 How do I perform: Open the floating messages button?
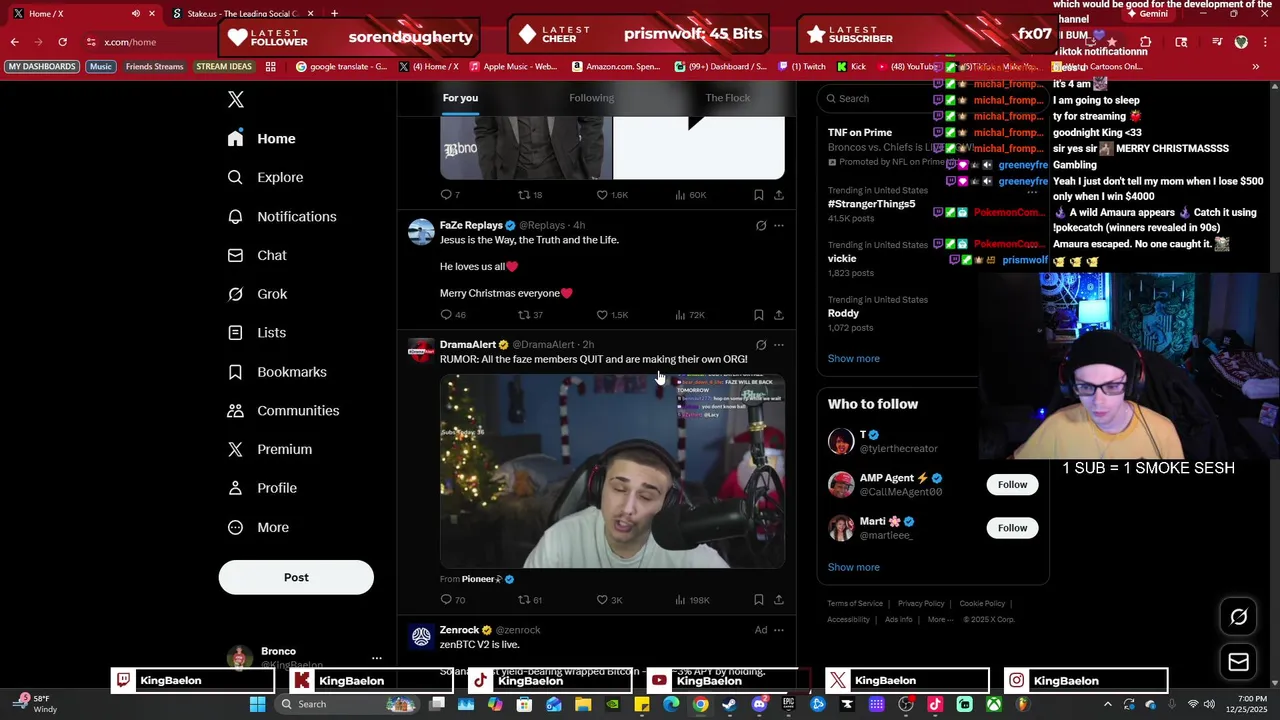[x=1238, y=662]
